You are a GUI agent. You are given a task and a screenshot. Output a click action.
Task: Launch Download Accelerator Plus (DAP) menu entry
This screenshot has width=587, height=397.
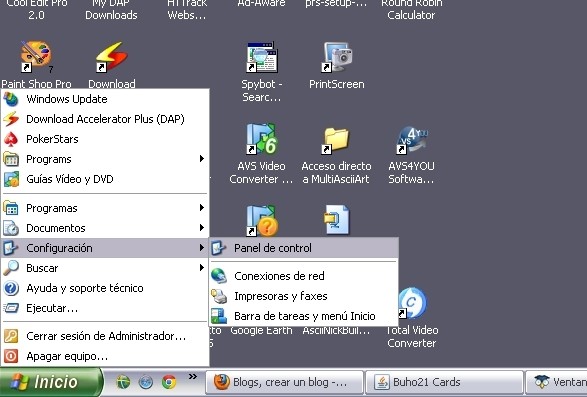click(x=105, y=119)
